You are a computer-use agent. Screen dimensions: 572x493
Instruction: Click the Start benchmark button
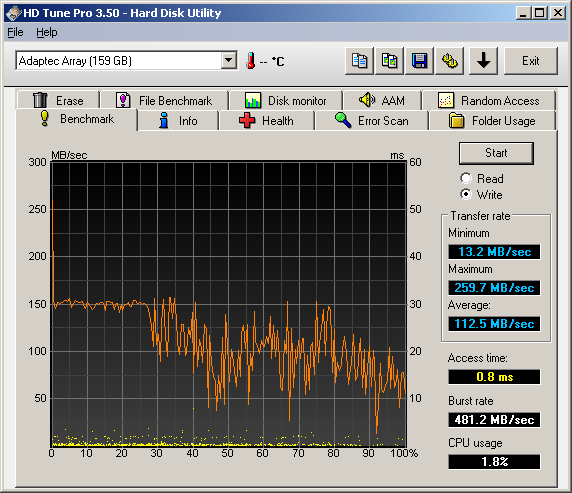coord(496,153)
